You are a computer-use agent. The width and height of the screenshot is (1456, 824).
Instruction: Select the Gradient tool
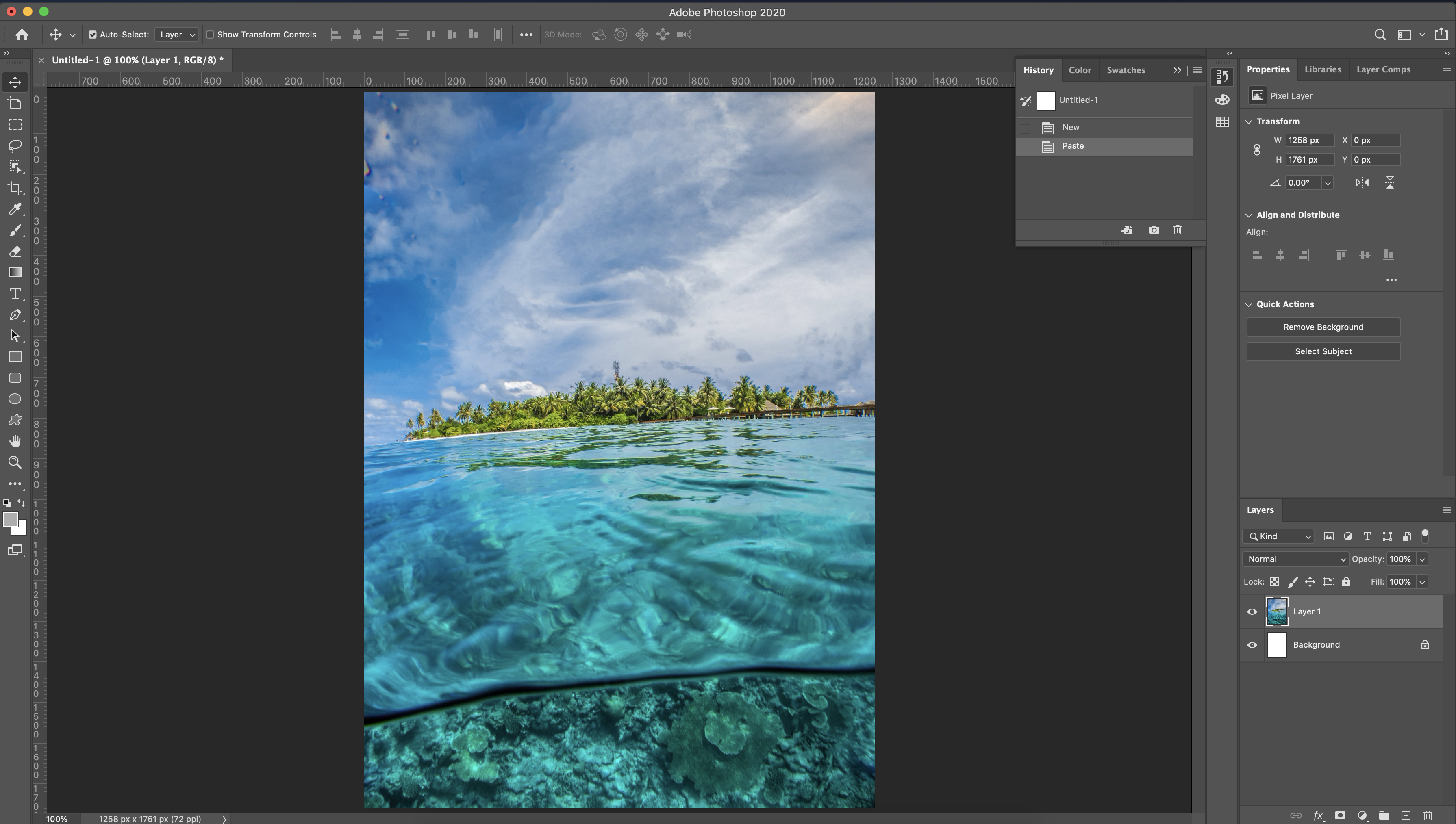pyautogui.click(x=15, y=272)
